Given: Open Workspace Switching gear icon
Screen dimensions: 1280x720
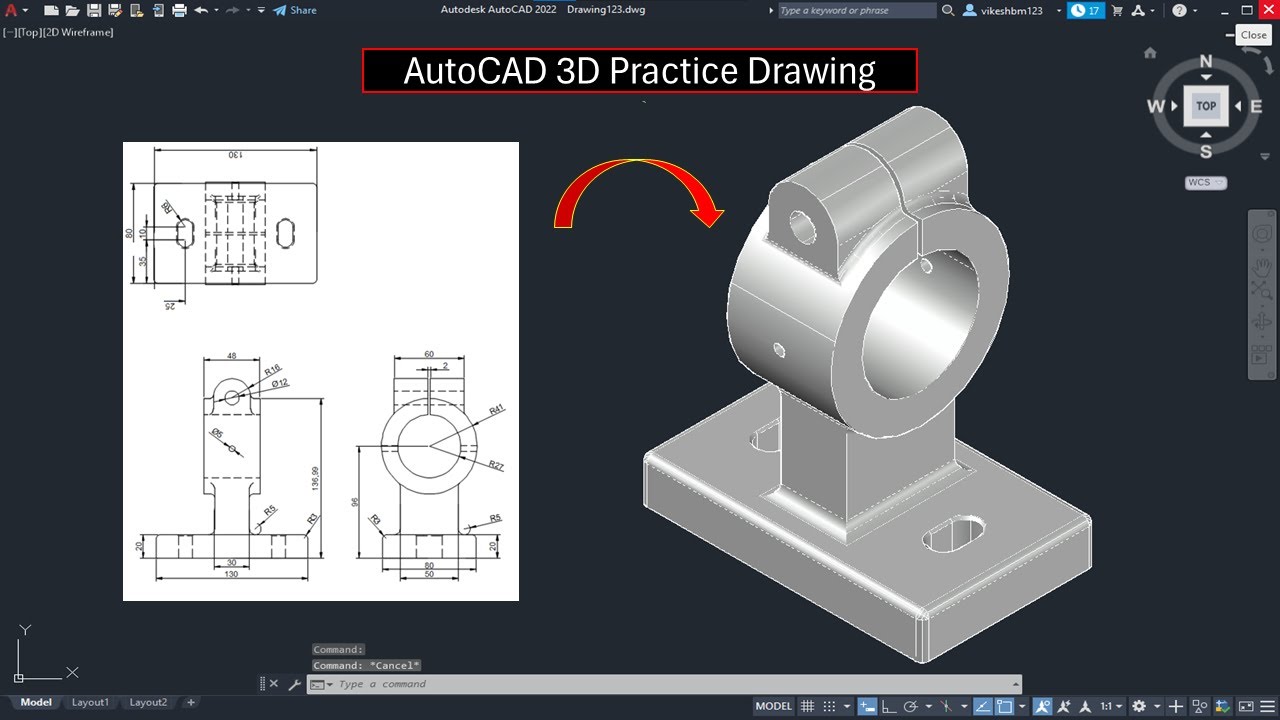Looking at the screenshot, I should (1139, 706).
